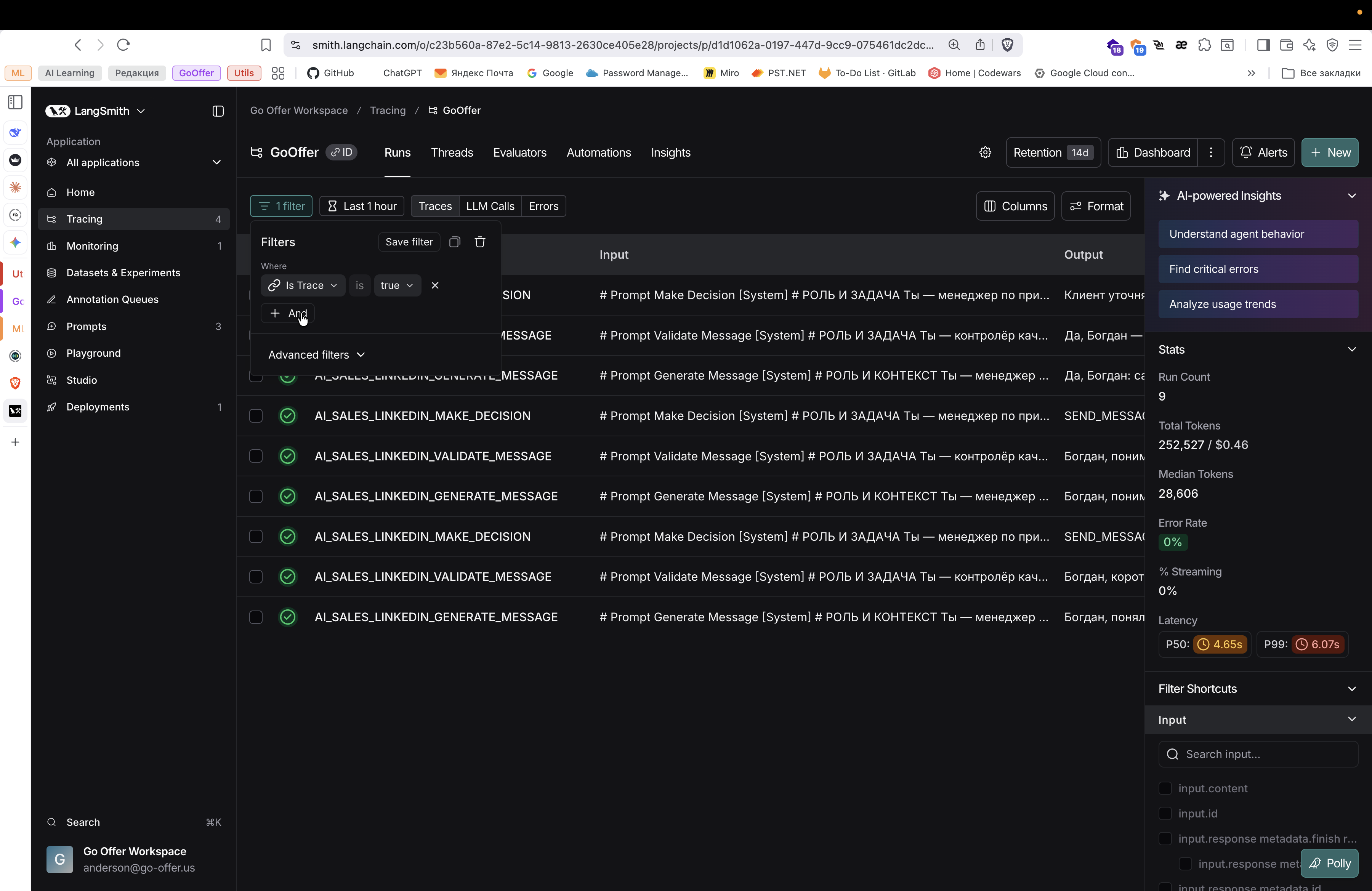1372x891 pixels.
Task: Switch to the Threads tab
Action: (x=451, y=153)
